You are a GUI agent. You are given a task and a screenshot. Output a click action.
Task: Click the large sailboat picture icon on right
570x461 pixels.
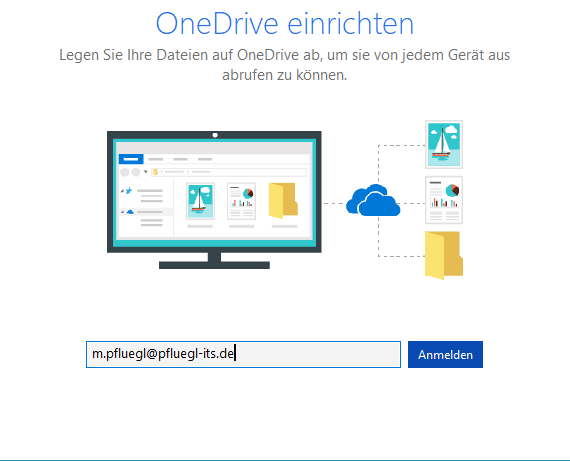coord(444,144)
